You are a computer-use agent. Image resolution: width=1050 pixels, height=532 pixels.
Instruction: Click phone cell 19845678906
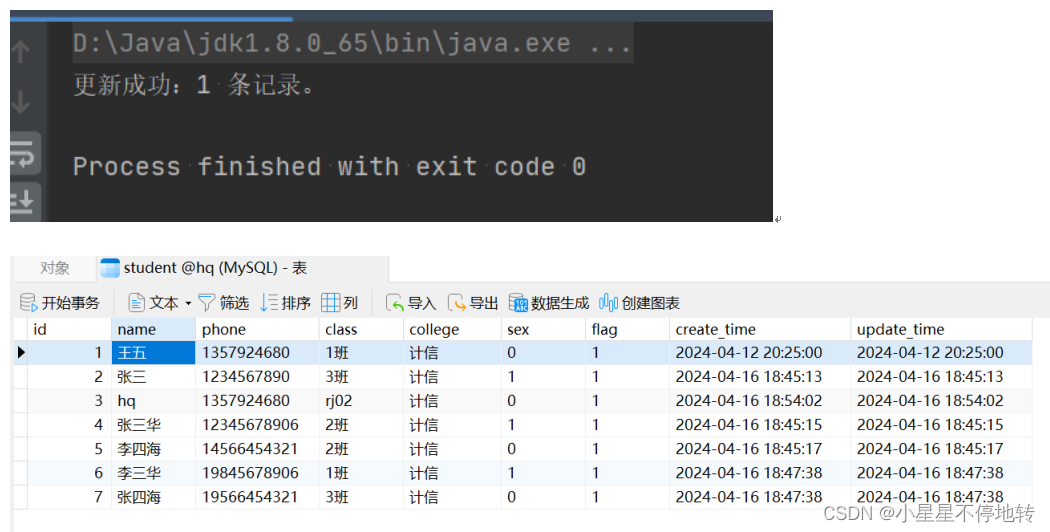pyautogui.click(x=257, y=473)
